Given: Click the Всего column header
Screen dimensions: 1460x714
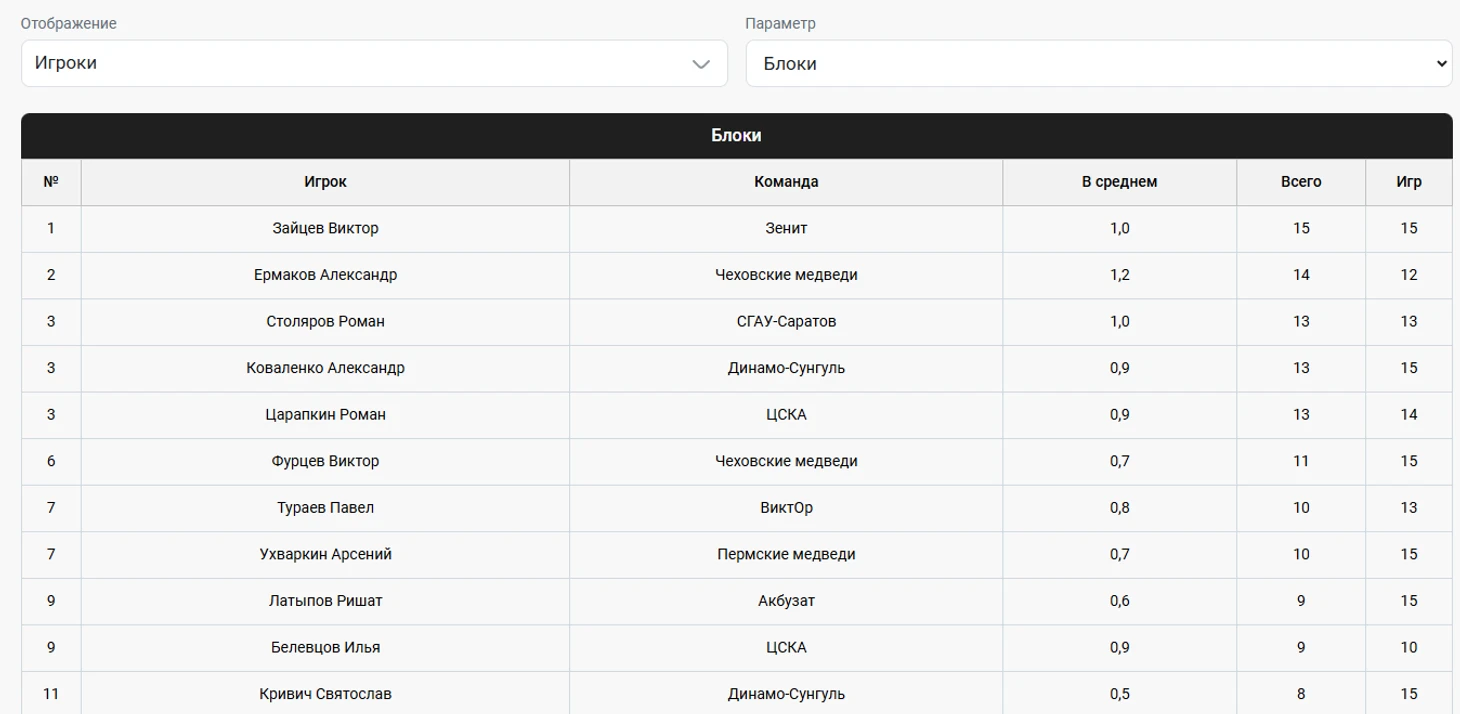Looking at the screenshot, I should coord(1301,182).
